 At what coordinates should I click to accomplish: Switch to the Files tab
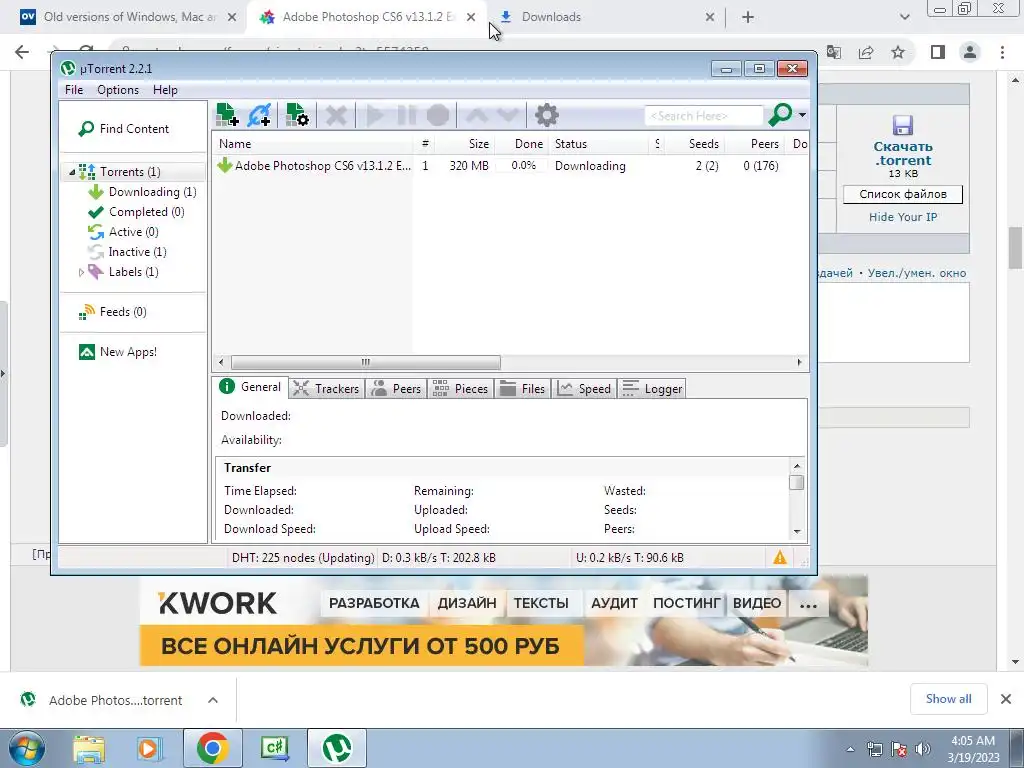click(x=522, y=389)
